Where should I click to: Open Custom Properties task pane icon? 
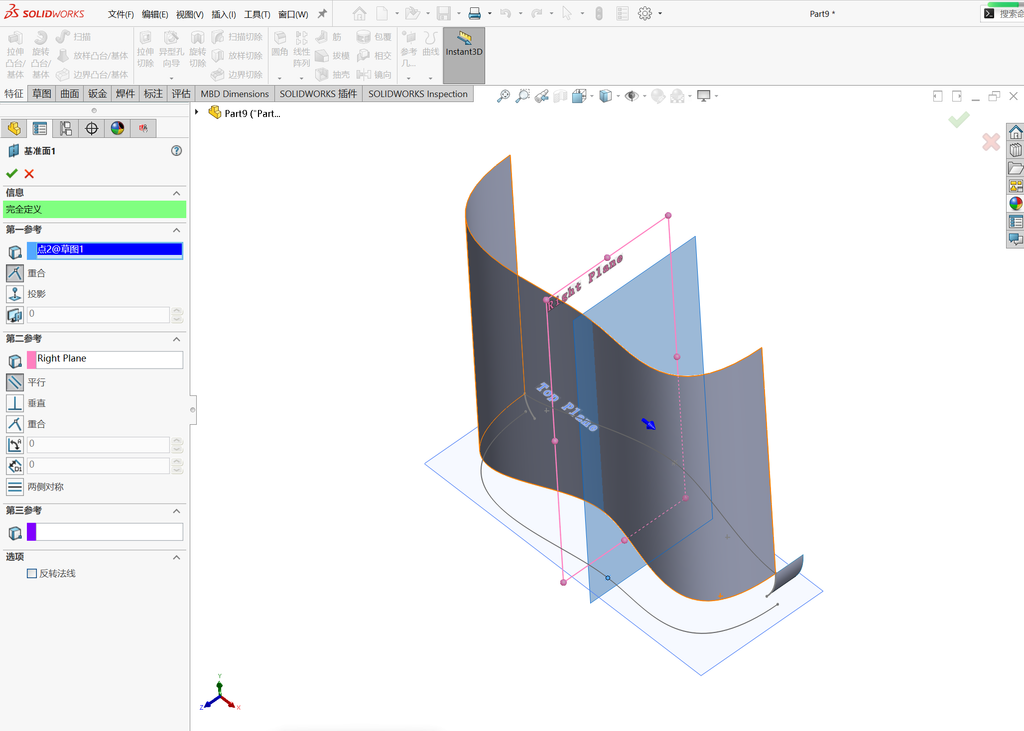click(x=1016, y=221)
